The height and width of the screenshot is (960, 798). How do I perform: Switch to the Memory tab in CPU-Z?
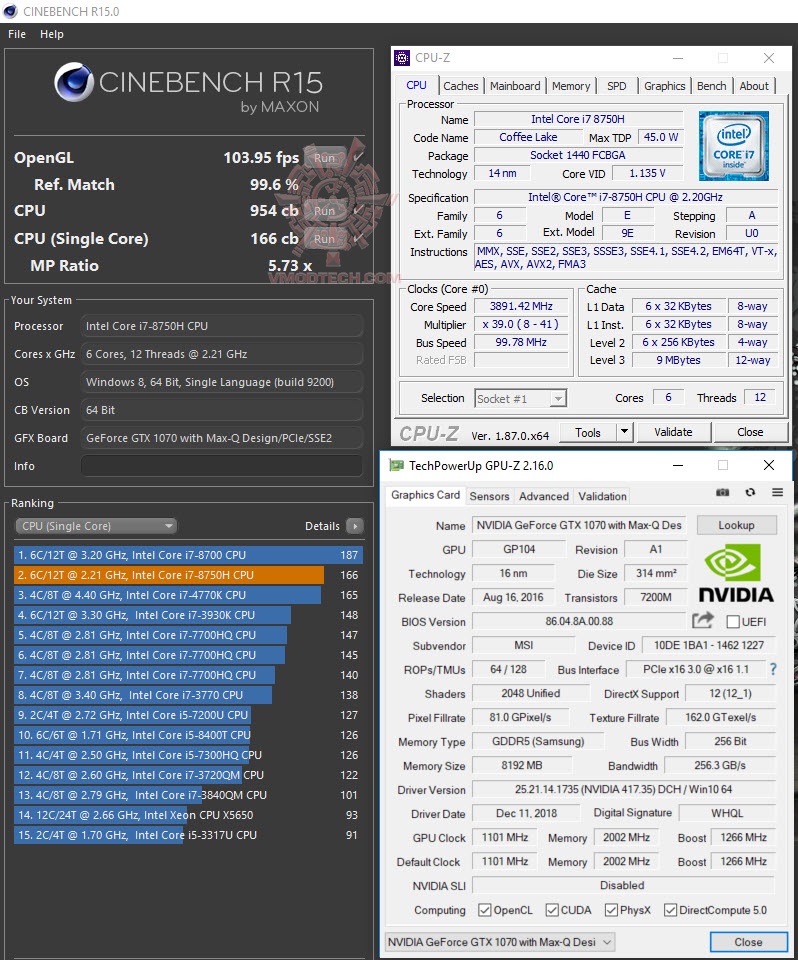pos(571,86)
